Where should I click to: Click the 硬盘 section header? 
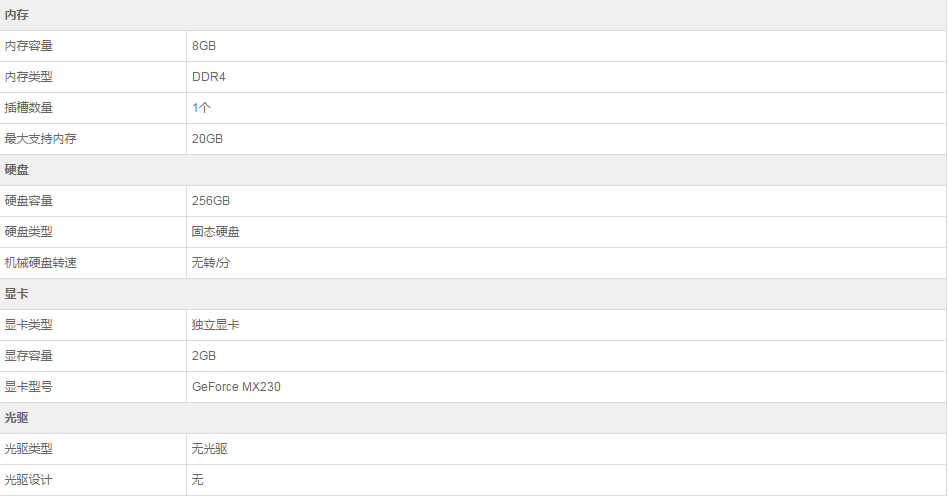coord(17,170)
